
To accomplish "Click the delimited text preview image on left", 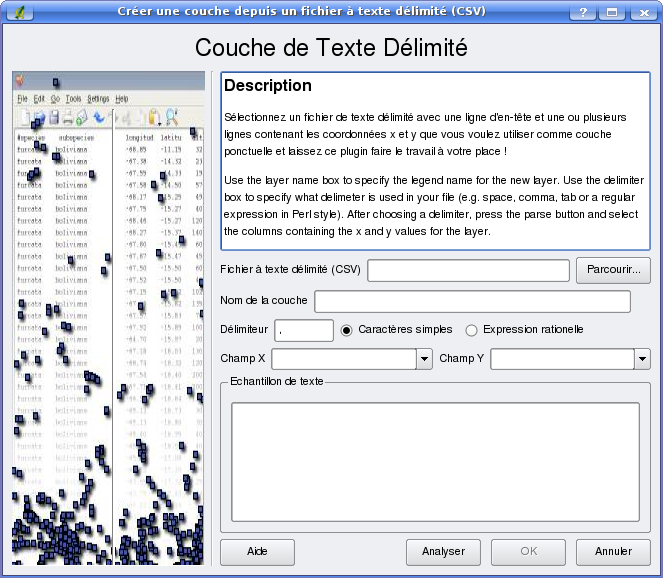I will (108, 319).
